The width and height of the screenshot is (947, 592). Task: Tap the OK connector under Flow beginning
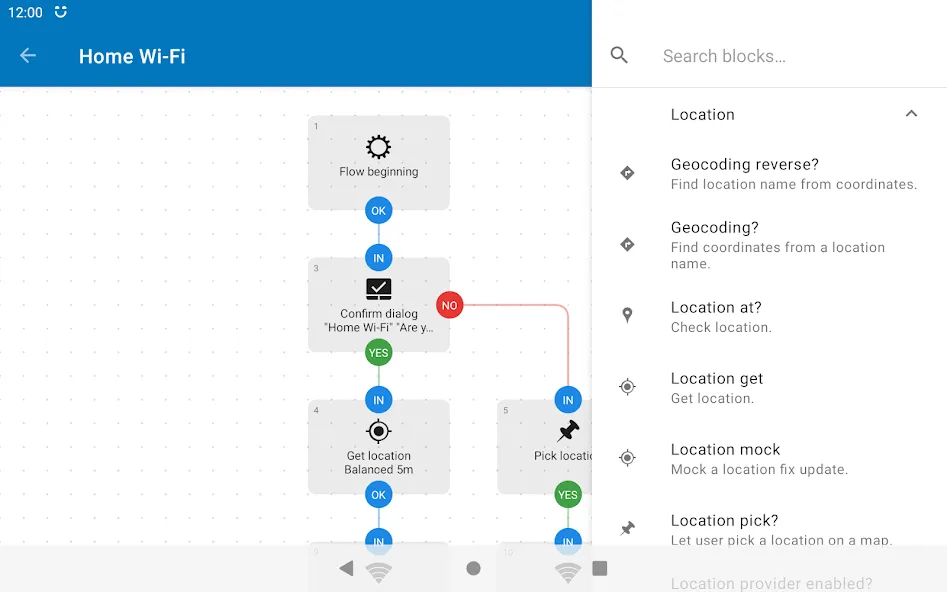point(379,210)
